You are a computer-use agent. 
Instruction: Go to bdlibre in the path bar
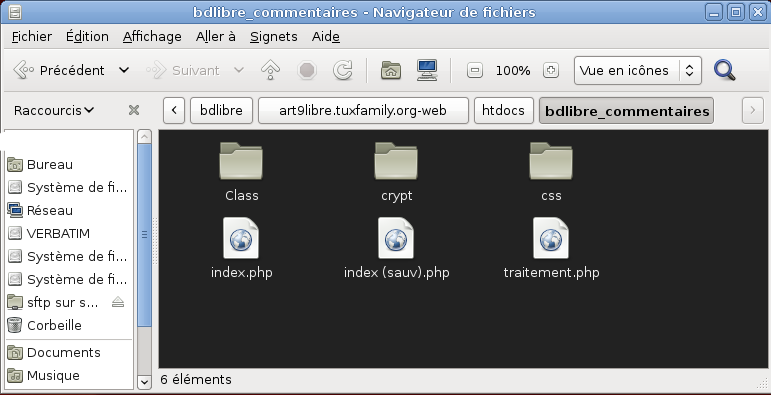click(221, 110)
